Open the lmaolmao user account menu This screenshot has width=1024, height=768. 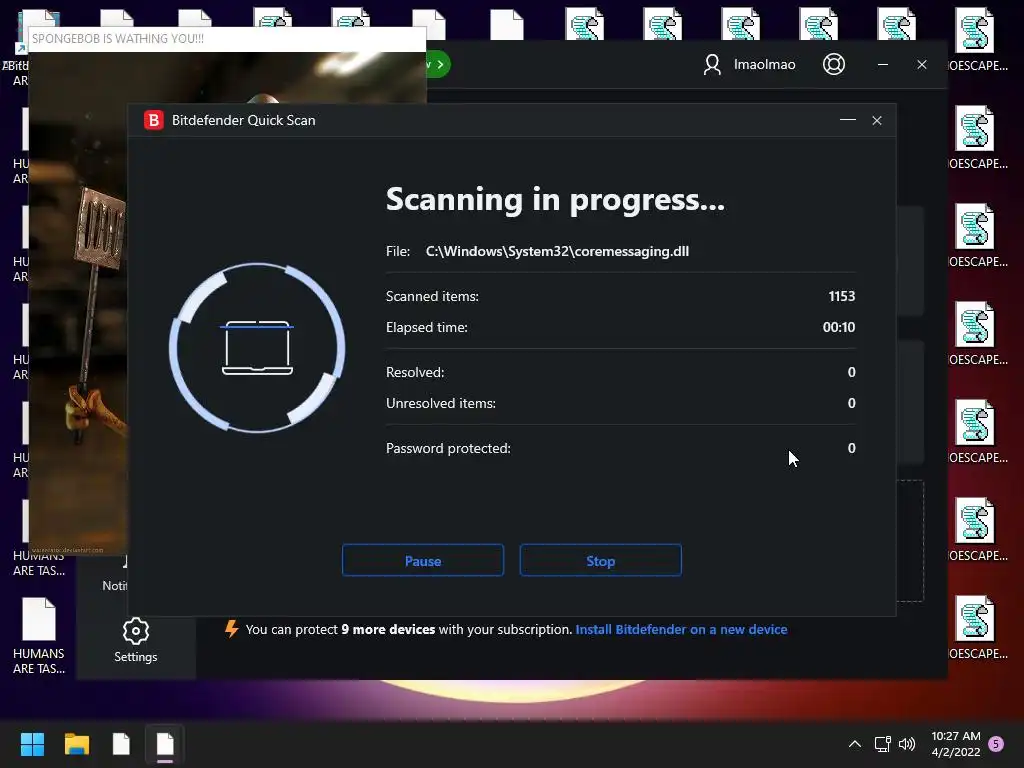click(x=749, y=64)
